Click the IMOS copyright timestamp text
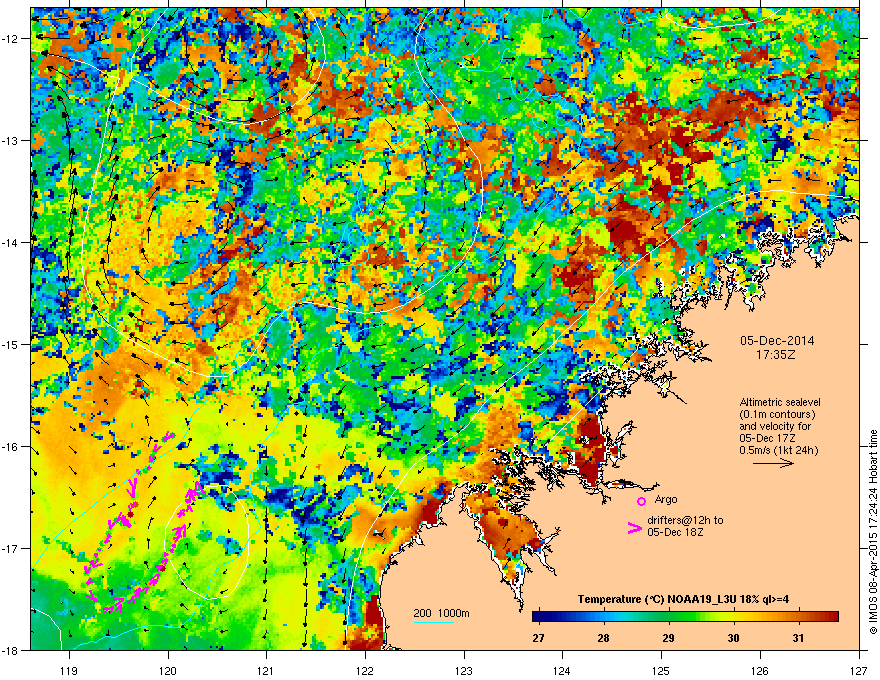This screenshot has width=880, height=680. pyautogui.click(x=873, y=532)
